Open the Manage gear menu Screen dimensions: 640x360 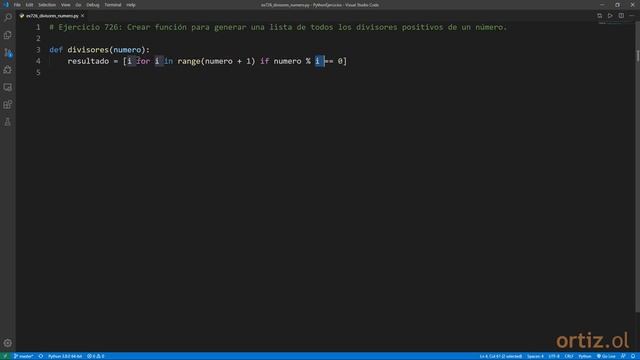point(8,343)
